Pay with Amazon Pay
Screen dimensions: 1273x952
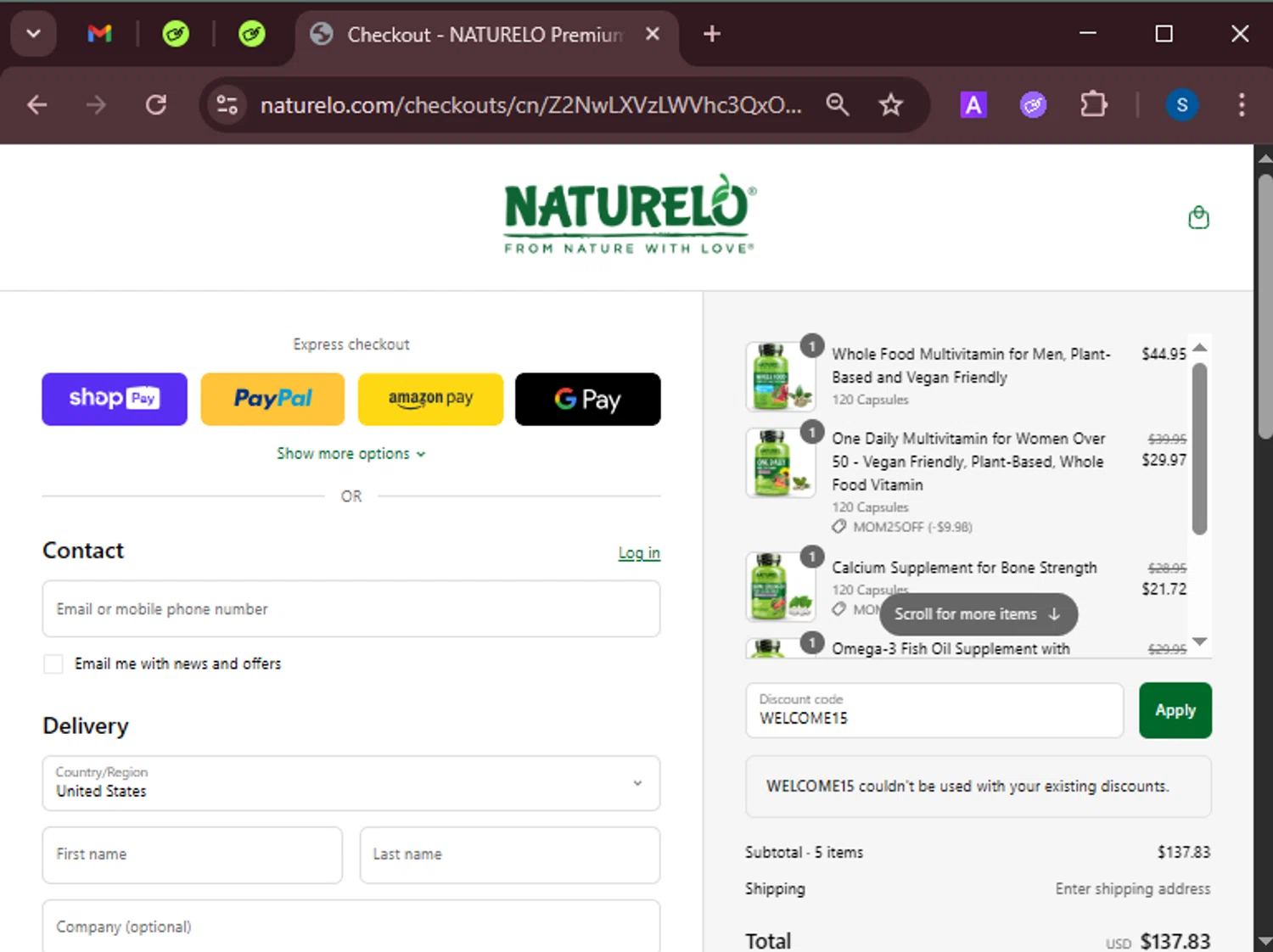pos(430,399)
